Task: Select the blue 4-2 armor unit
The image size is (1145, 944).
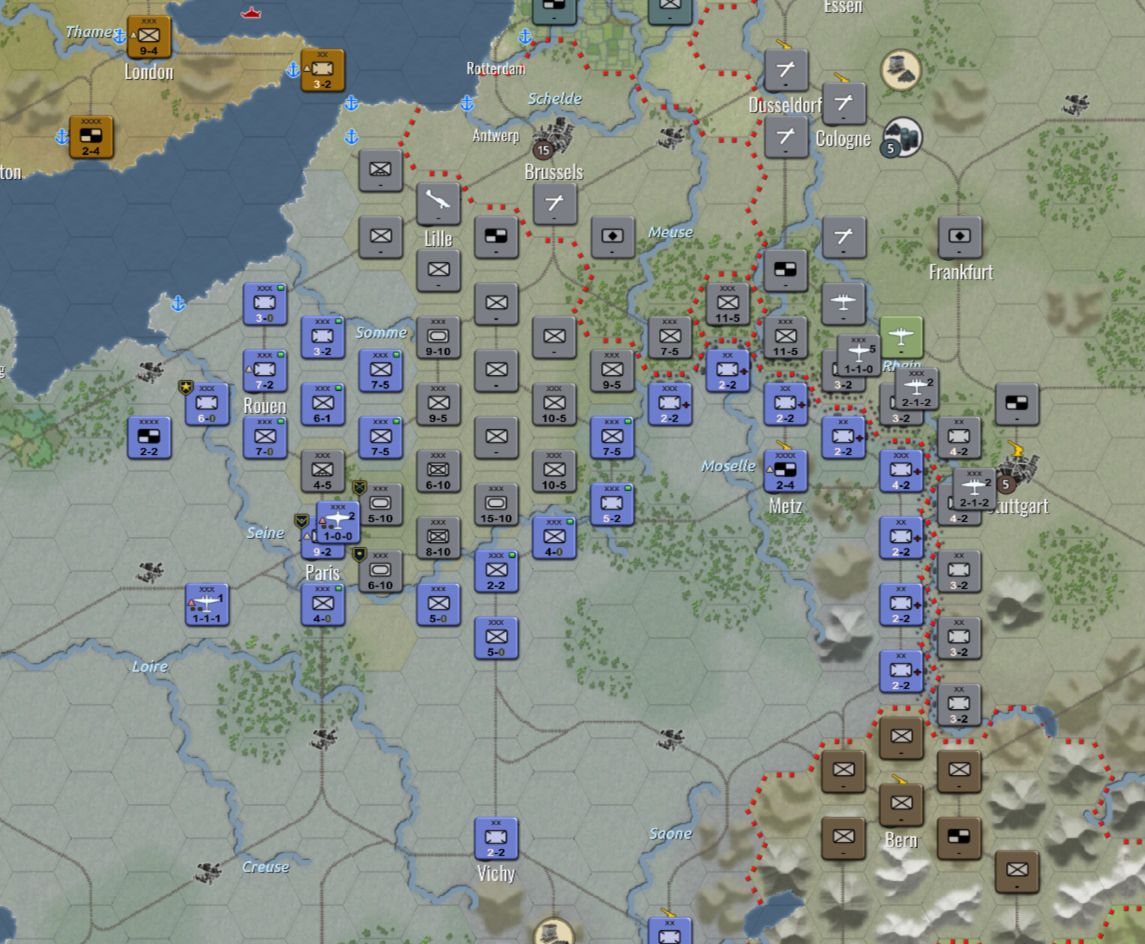Action: click(x=901, y=471)
